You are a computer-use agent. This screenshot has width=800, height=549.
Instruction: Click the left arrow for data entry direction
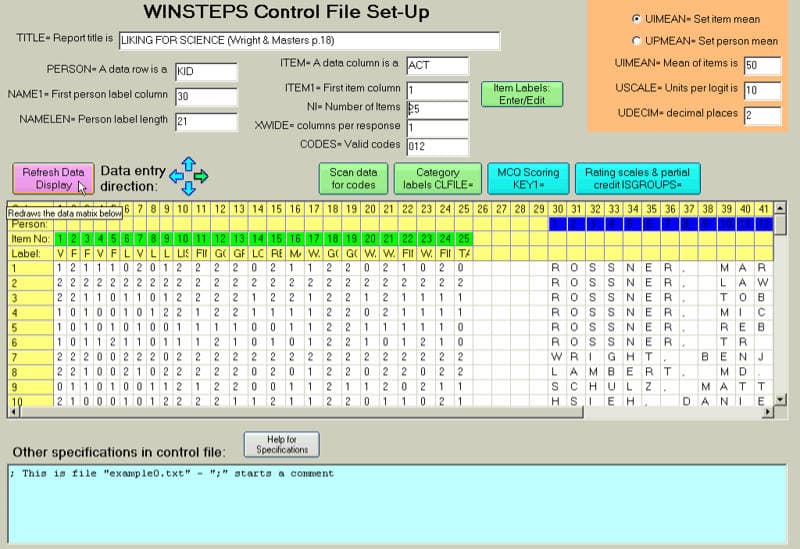(176, 177)
